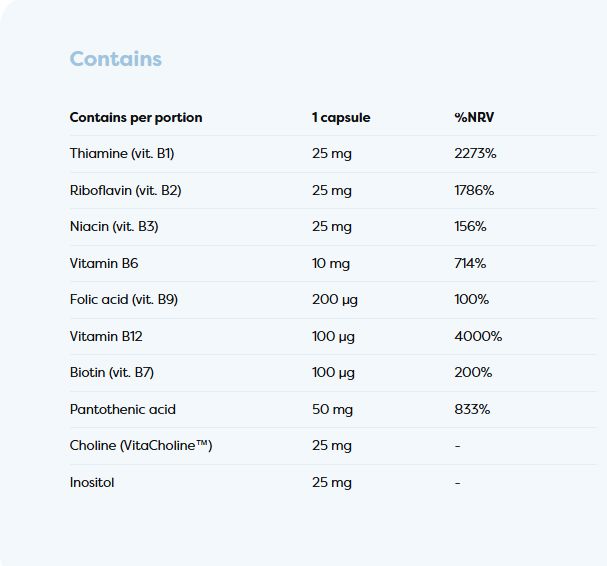This screenshot has height=566, width=607.
Task: Click the 10 mg amount
Action: [x=331, y=263]
